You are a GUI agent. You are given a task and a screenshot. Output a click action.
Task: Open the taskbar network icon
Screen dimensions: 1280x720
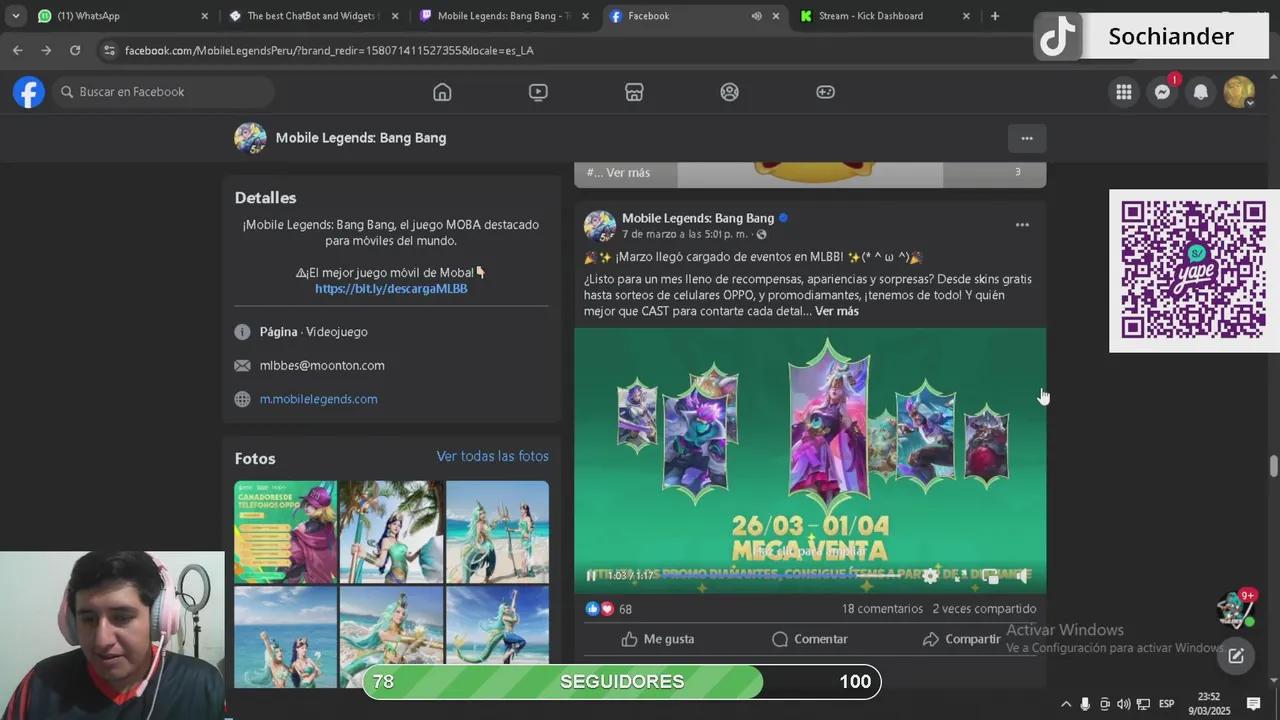click(x=1143, y=704)
